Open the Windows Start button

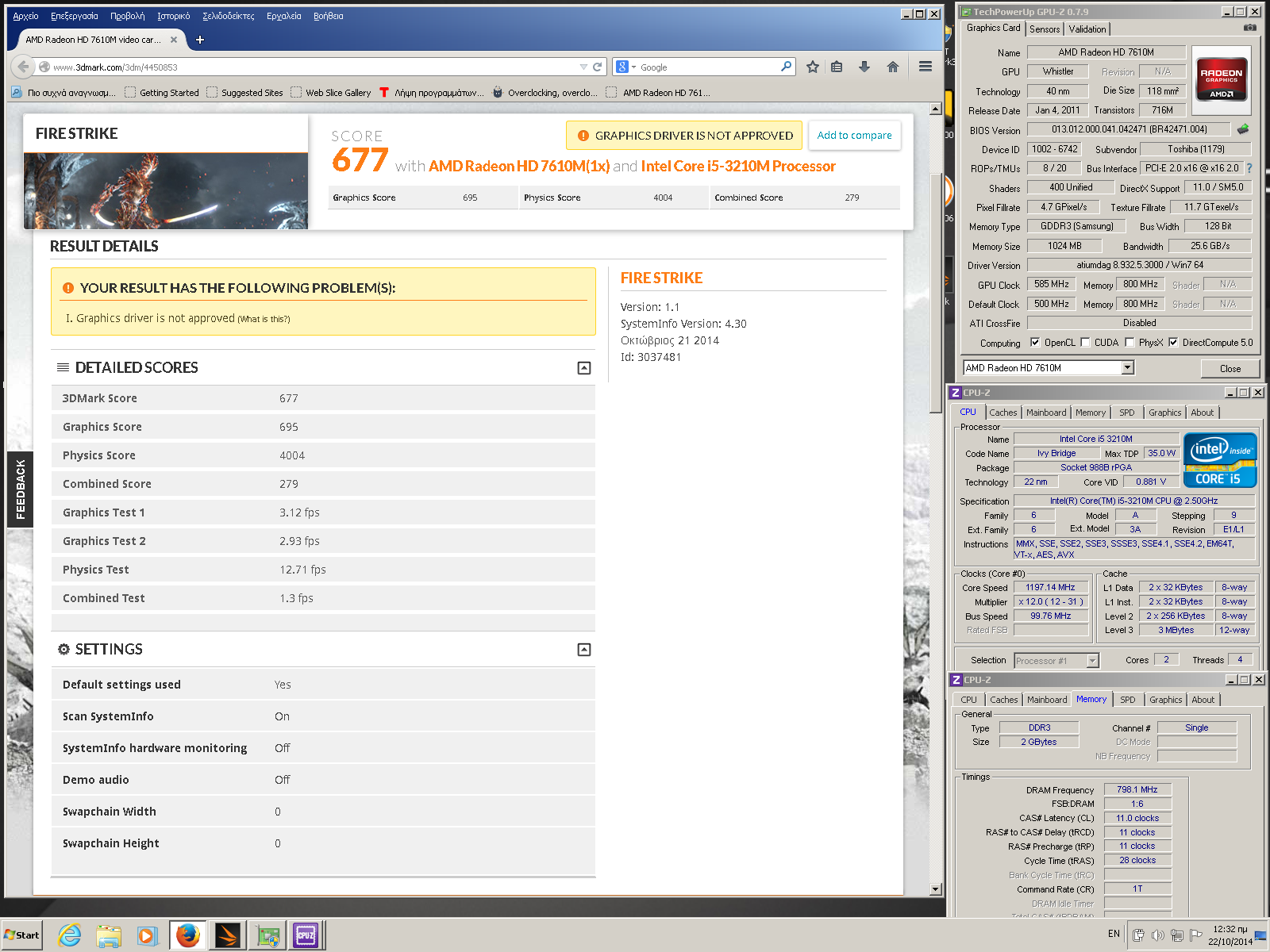[21, 935]
